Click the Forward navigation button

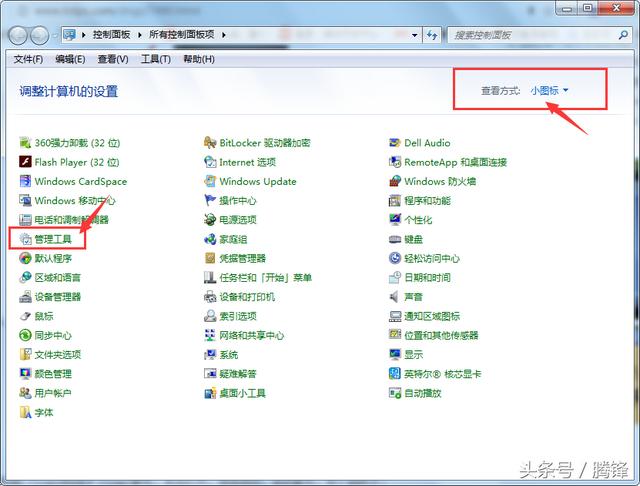tap(40, 36)
